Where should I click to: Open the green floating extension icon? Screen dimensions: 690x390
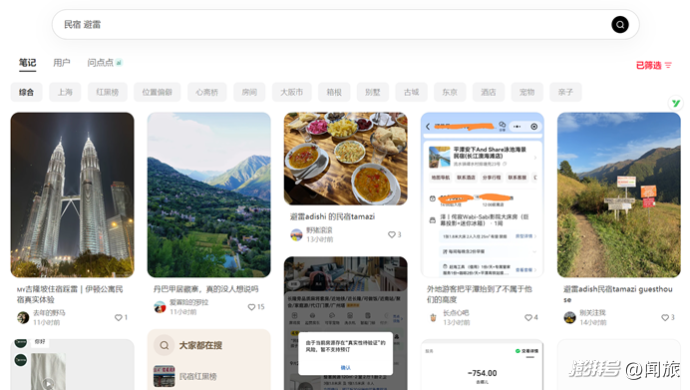(675, 103)
